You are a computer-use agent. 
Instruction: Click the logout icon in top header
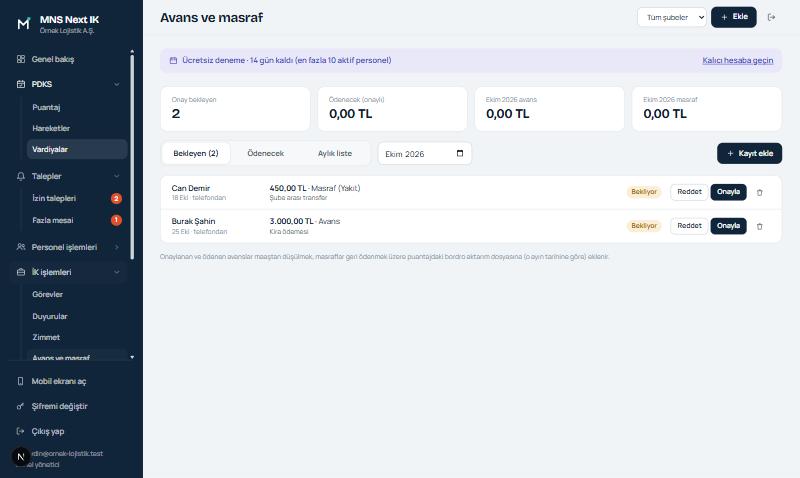pyautogui.click(x=771, y=17)
